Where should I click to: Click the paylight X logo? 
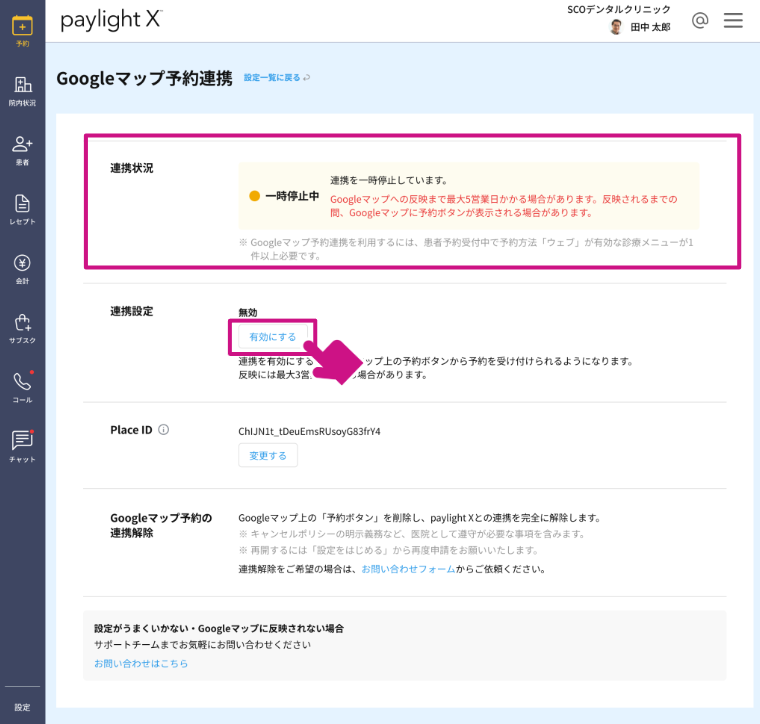point(111,20)
